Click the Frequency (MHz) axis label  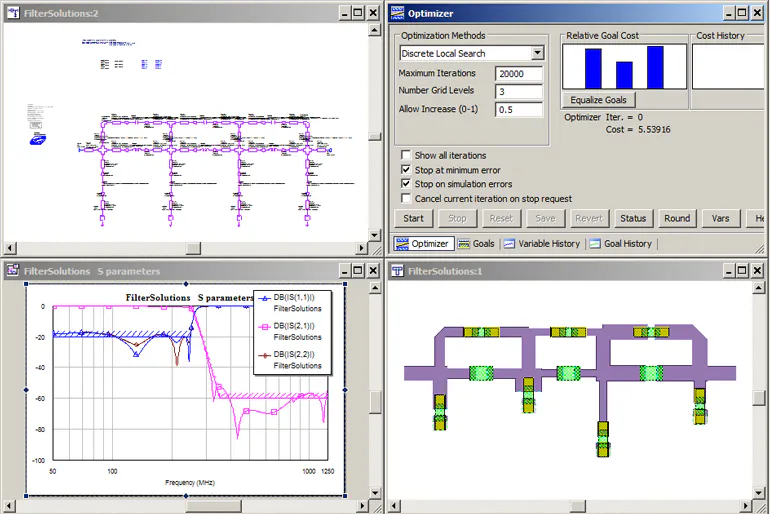[190, 483]
